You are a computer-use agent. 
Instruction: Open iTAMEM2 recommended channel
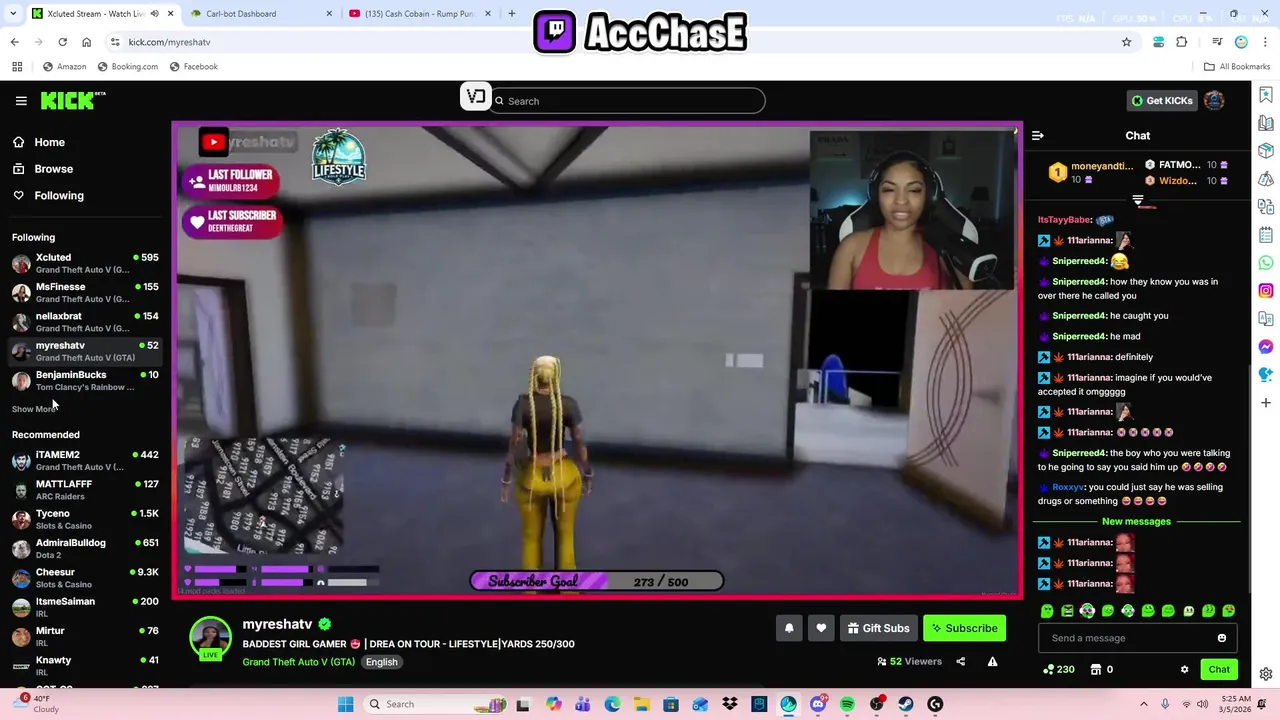tap(86, 460)
